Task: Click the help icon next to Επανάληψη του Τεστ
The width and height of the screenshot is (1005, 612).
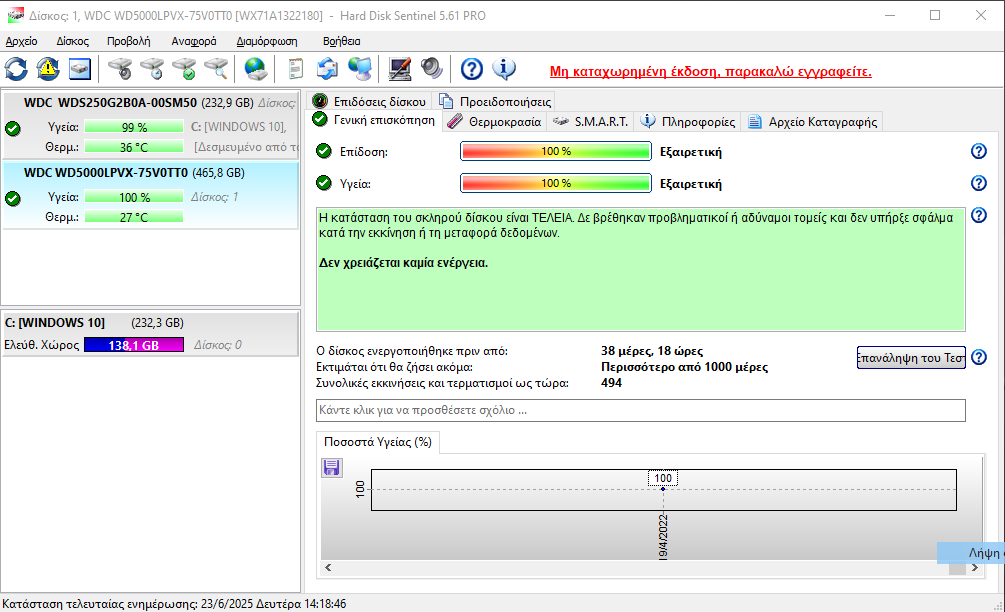Action: point(979,358)
